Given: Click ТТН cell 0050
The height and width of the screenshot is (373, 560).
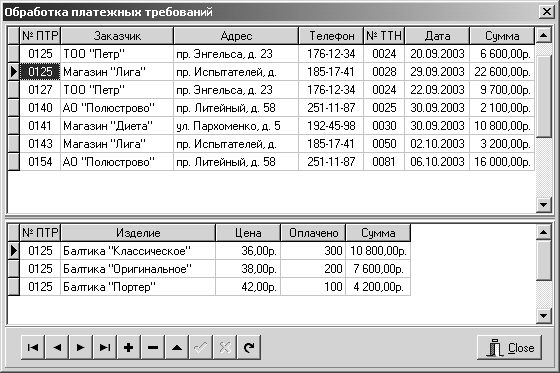Looking at the screenshot, I should (384, 144).
